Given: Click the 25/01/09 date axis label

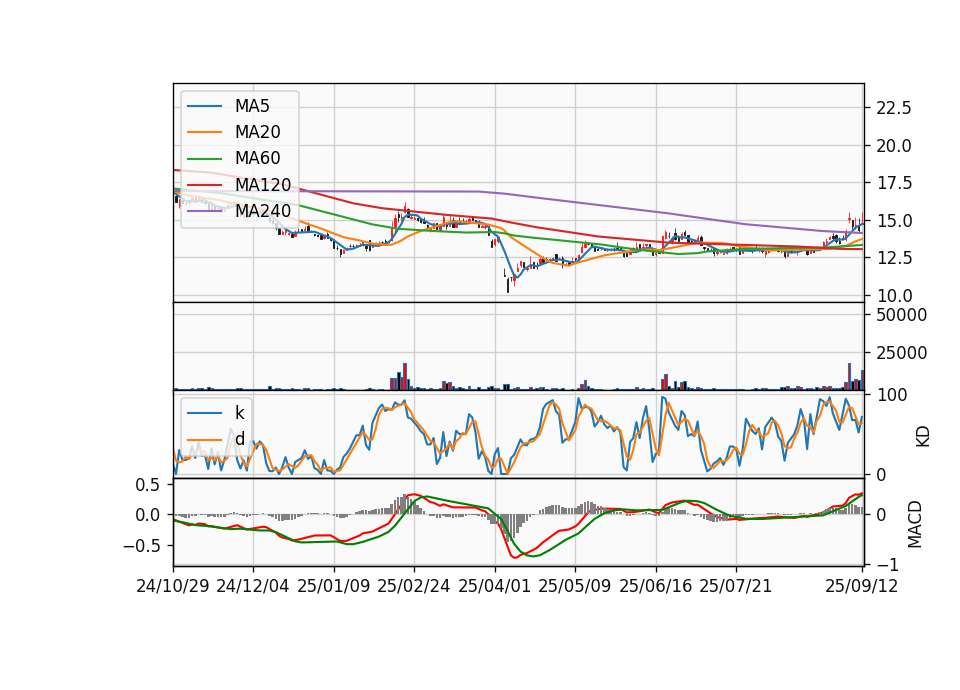Looking at the screenshot, I should (334, 586).
